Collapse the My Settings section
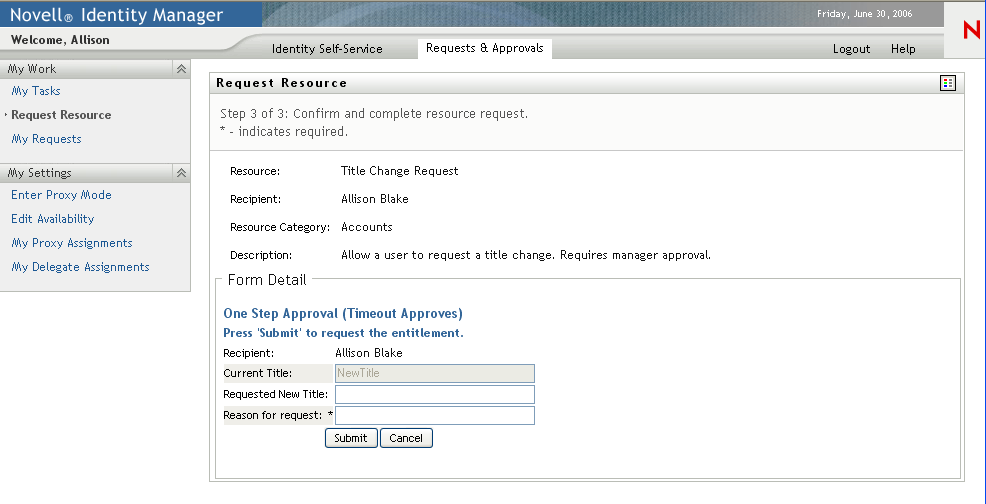 (181, 173)
